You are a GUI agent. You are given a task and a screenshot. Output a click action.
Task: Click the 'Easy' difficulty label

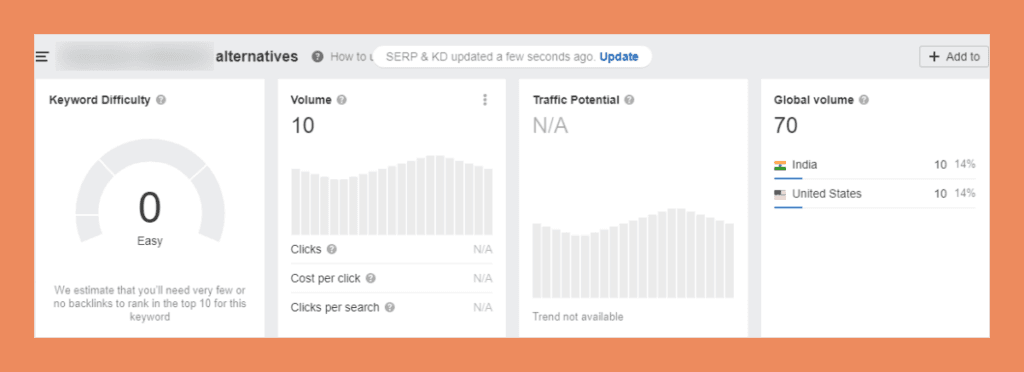click(x=150, y=241)
